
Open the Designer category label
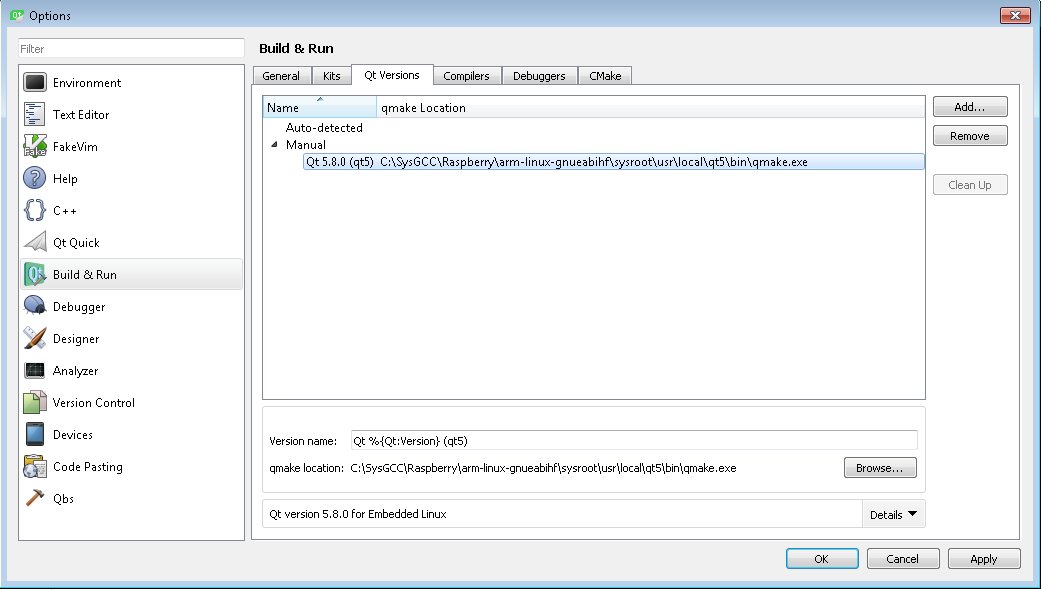(x=76, y=339)
